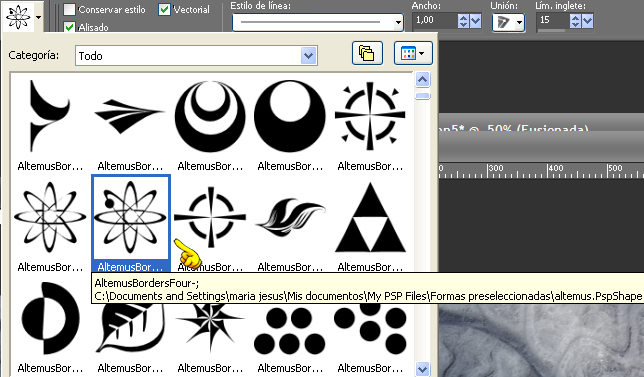The image size is (644, 377).
Task: Click the AltemusBor… label under leaf shape
Action: [x=130, y=368]
